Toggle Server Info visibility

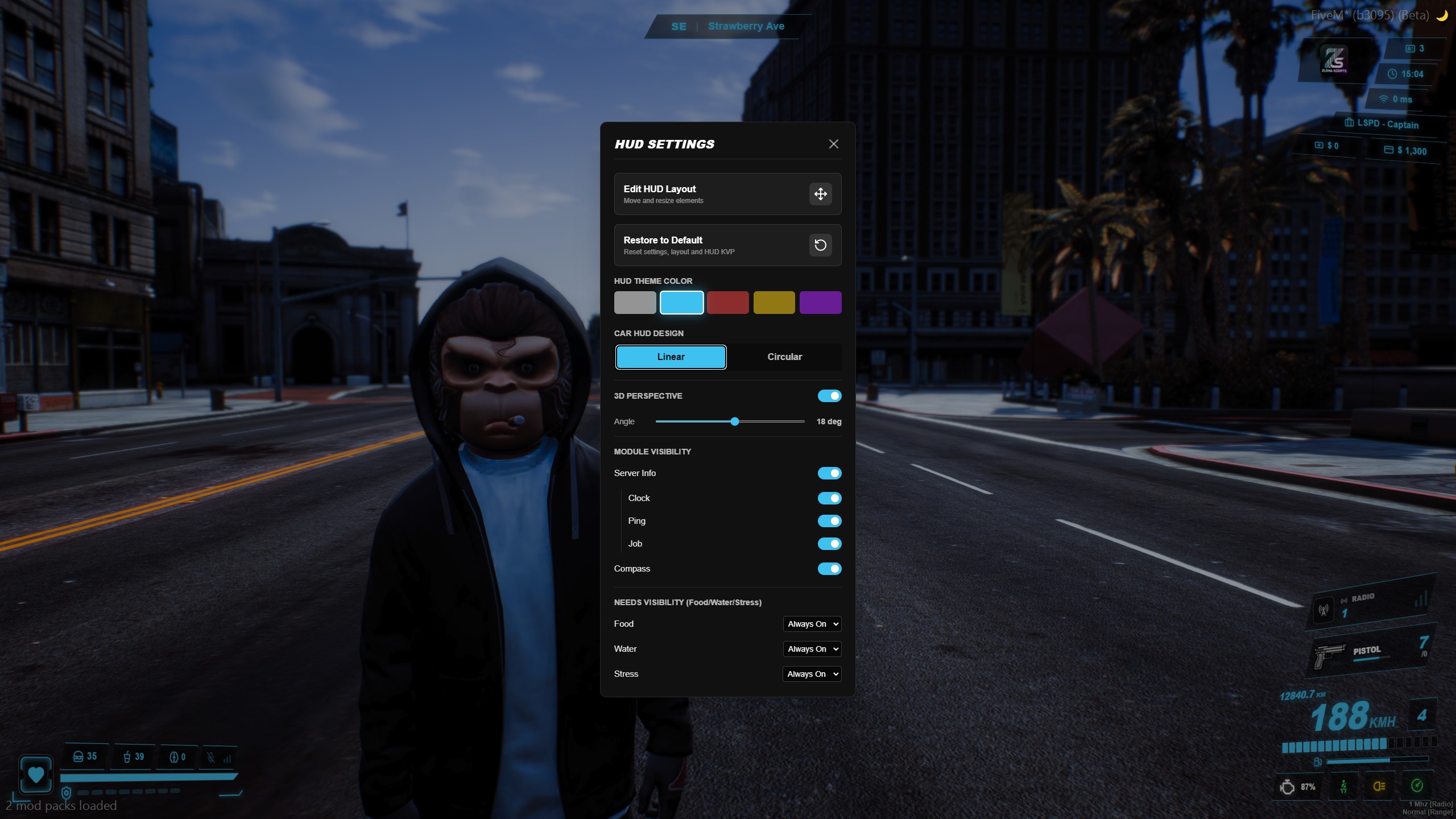[x=829, y=473]
